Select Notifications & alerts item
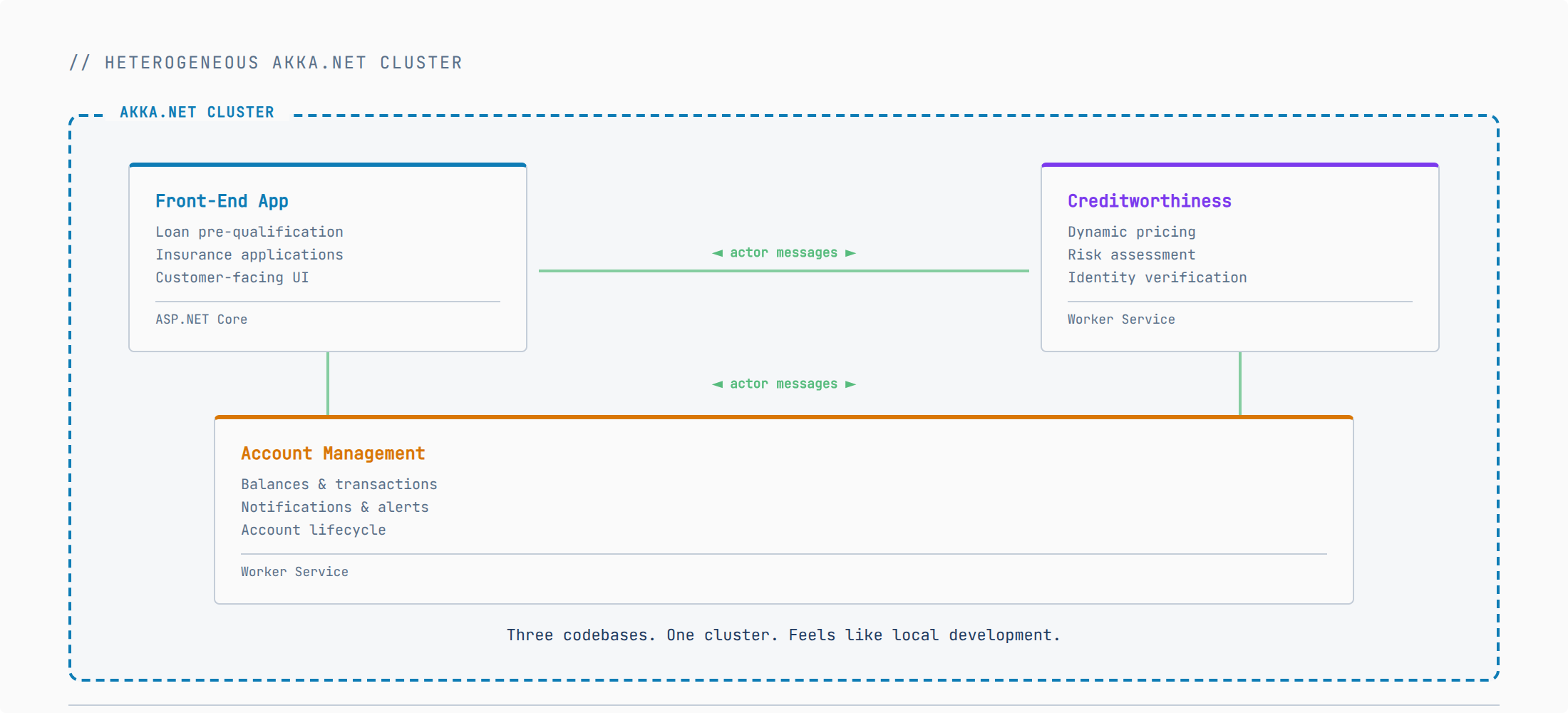Viewport: 1568px width, 713px height. pos(335,507)
